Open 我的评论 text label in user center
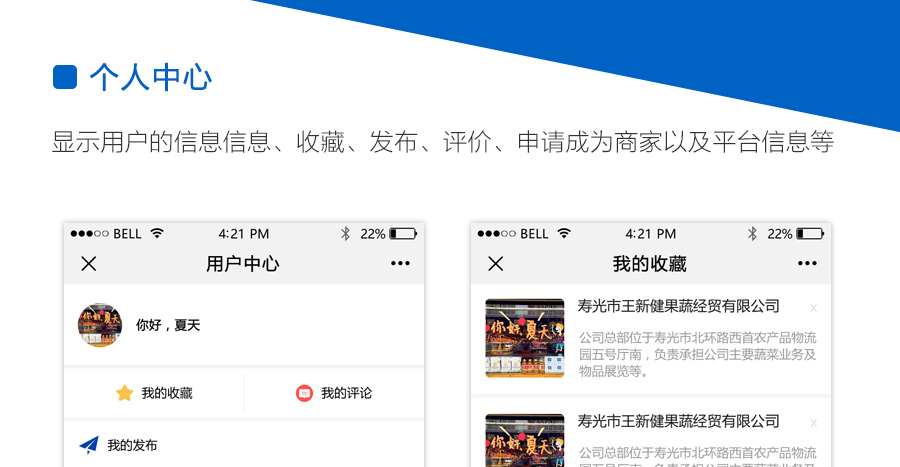The height and width of the screenshot is (467, 900). click(346, 393)
